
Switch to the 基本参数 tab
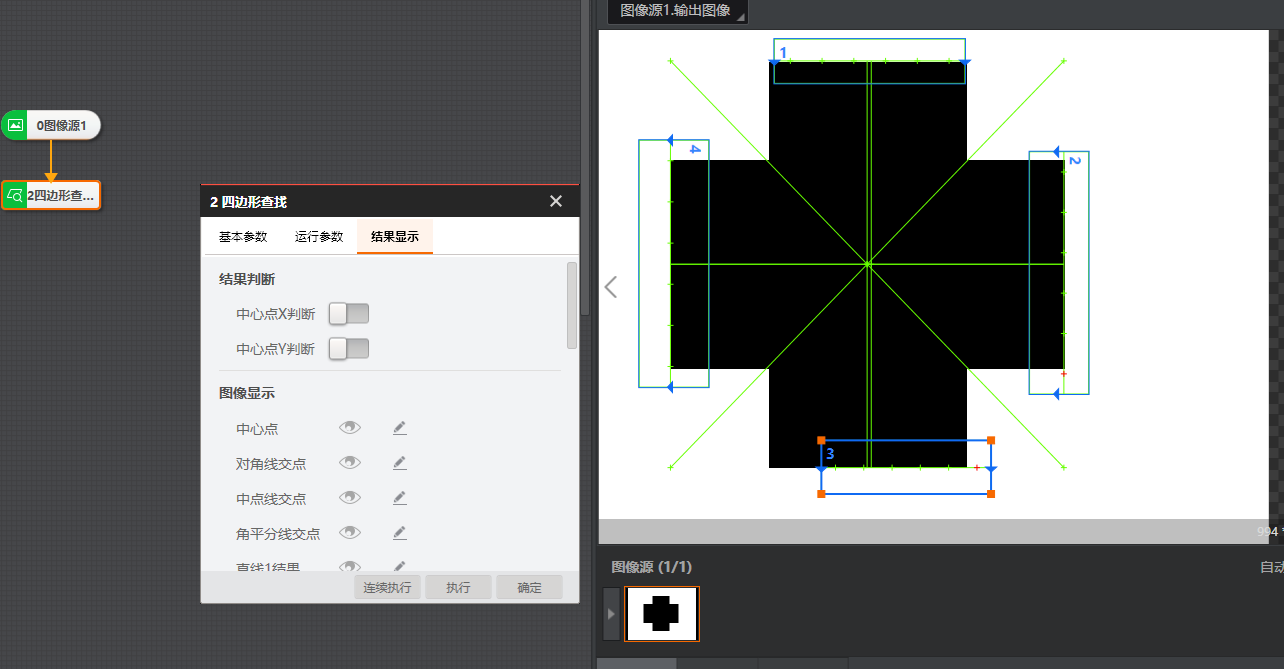point(243,237)
